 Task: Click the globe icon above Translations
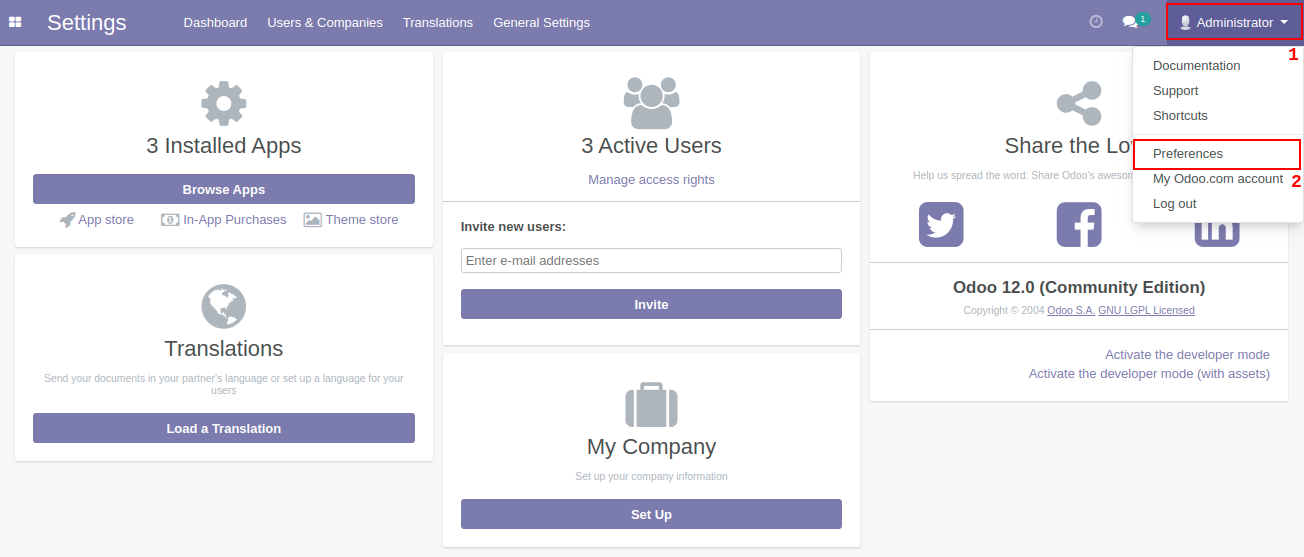click(224, 306)
